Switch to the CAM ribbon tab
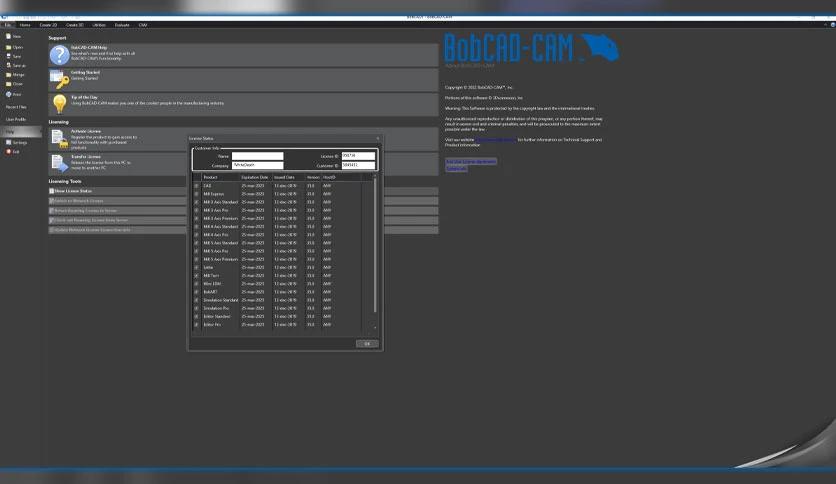The image size is (836, 484). (143, 25)
